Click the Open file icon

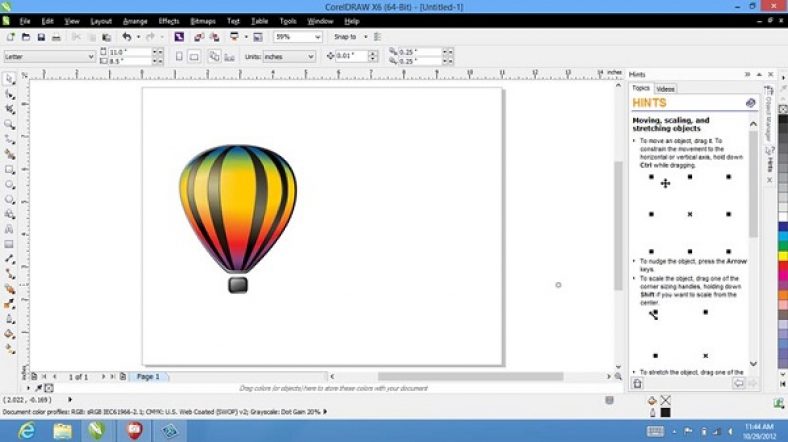click(x=26, y=37)
